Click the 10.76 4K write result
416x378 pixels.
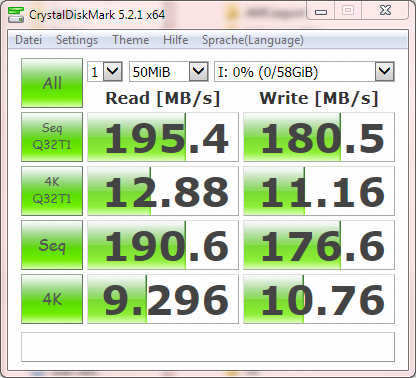(x=319, y=299)
